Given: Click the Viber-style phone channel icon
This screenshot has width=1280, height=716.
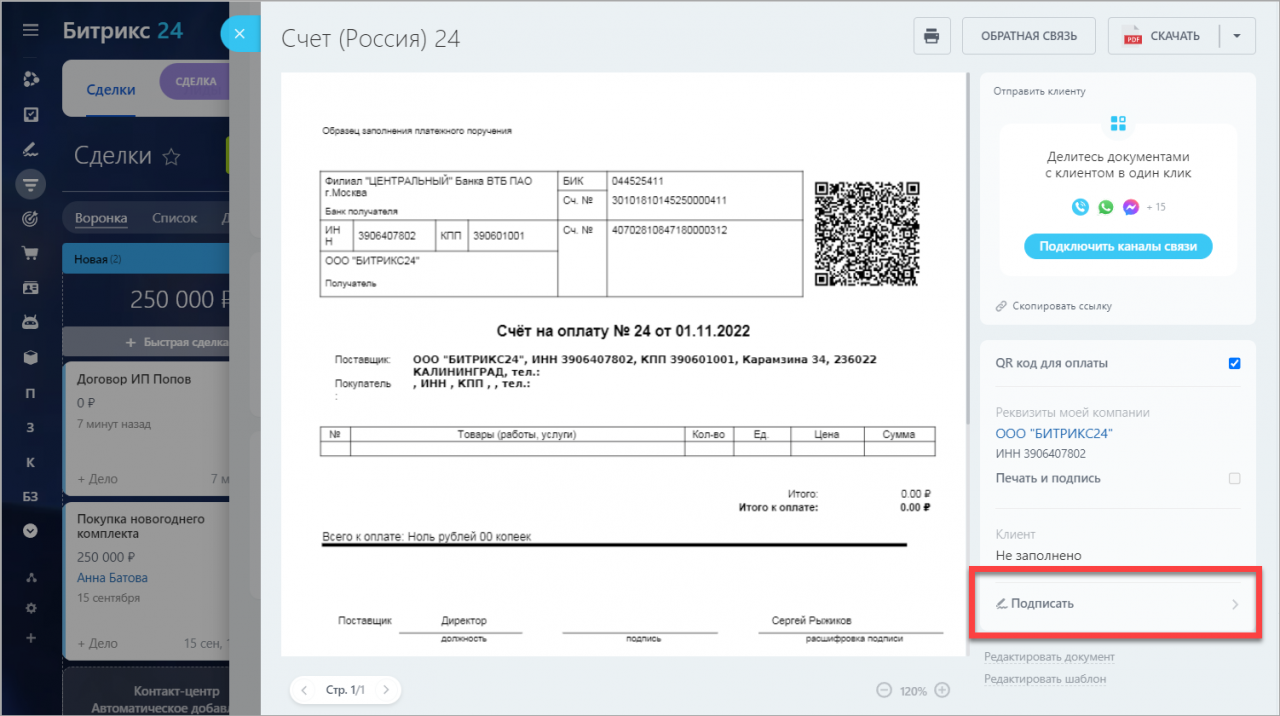Looking at the screenshot, I should point(1080,207).
